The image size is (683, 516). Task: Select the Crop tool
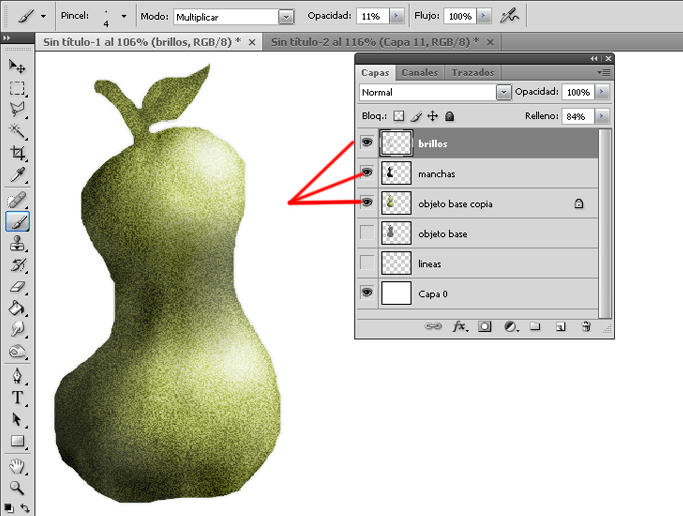17,153
